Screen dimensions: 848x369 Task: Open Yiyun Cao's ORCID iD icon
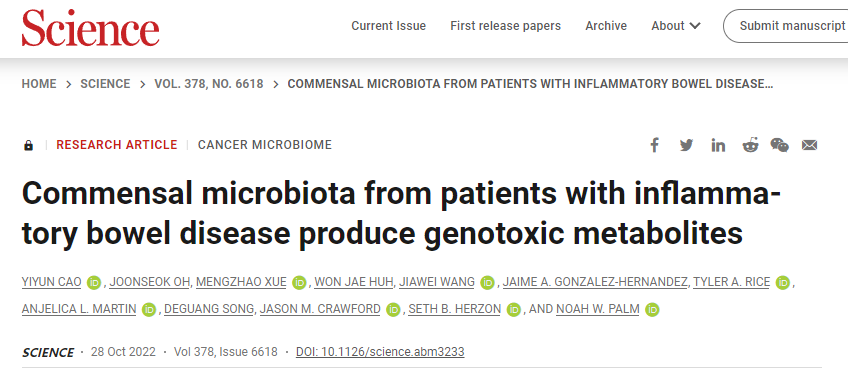(x=94, y=282)
